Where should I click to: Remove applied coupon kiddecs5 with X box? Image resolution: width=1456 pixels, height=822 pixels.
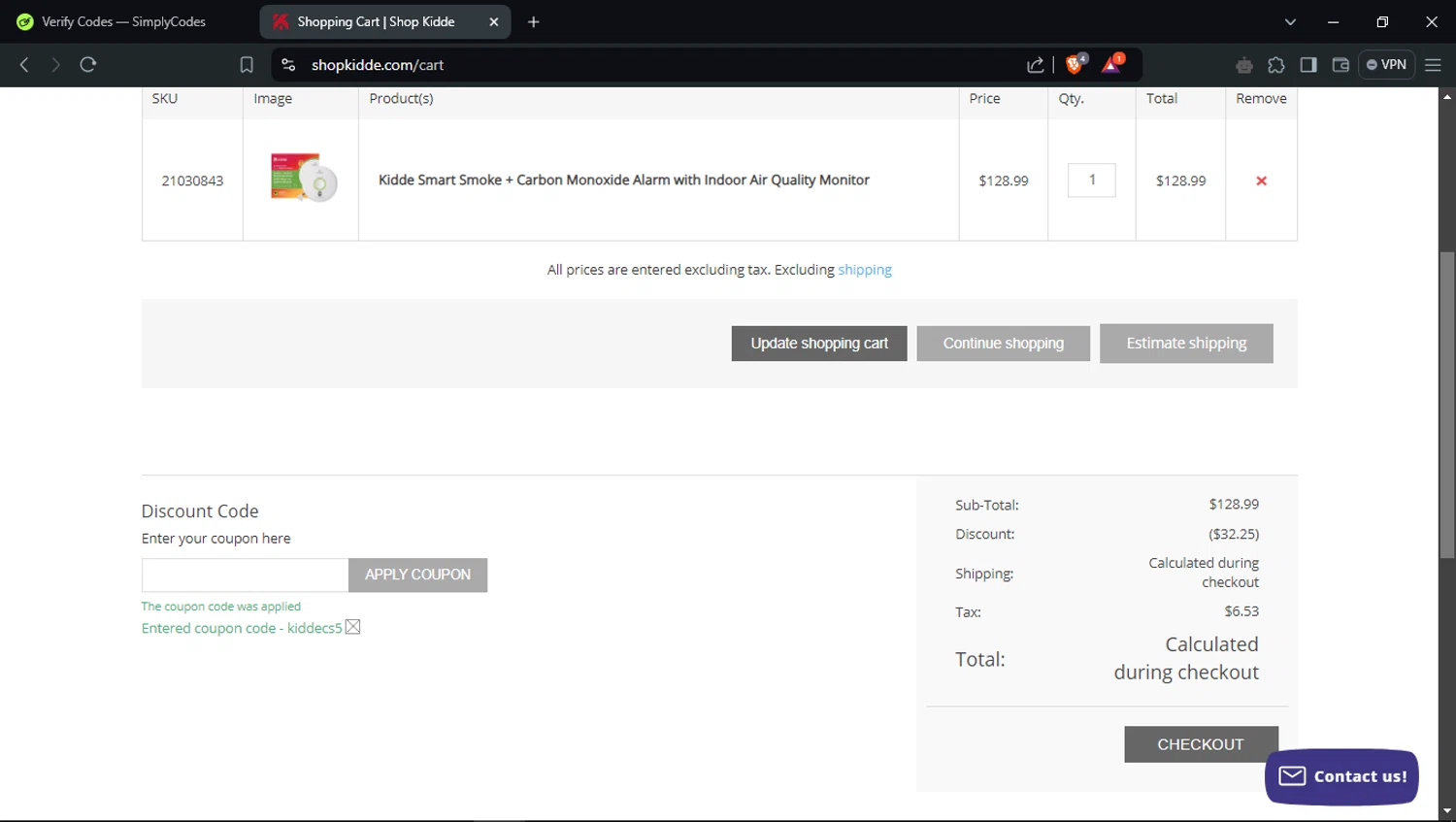(x=353, y=627)
